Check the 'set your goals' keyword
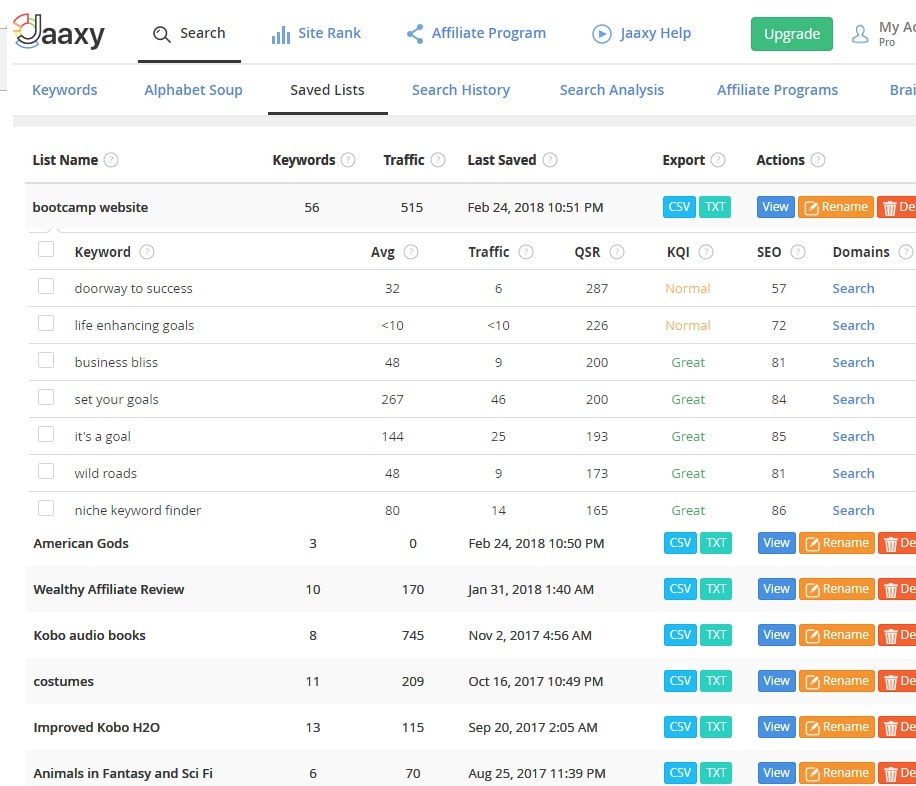This screenshot has height=786, width=916. [x=46, y=397]
